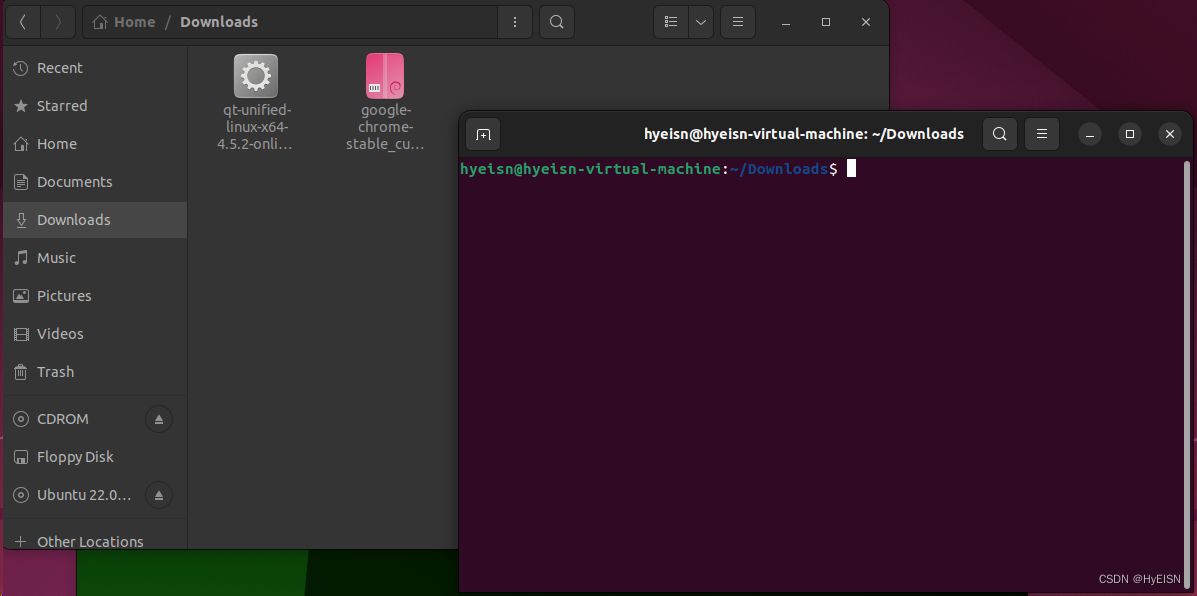Open the terminal hamburger menu
1197x596 pixels.
tap(1041, 133)
